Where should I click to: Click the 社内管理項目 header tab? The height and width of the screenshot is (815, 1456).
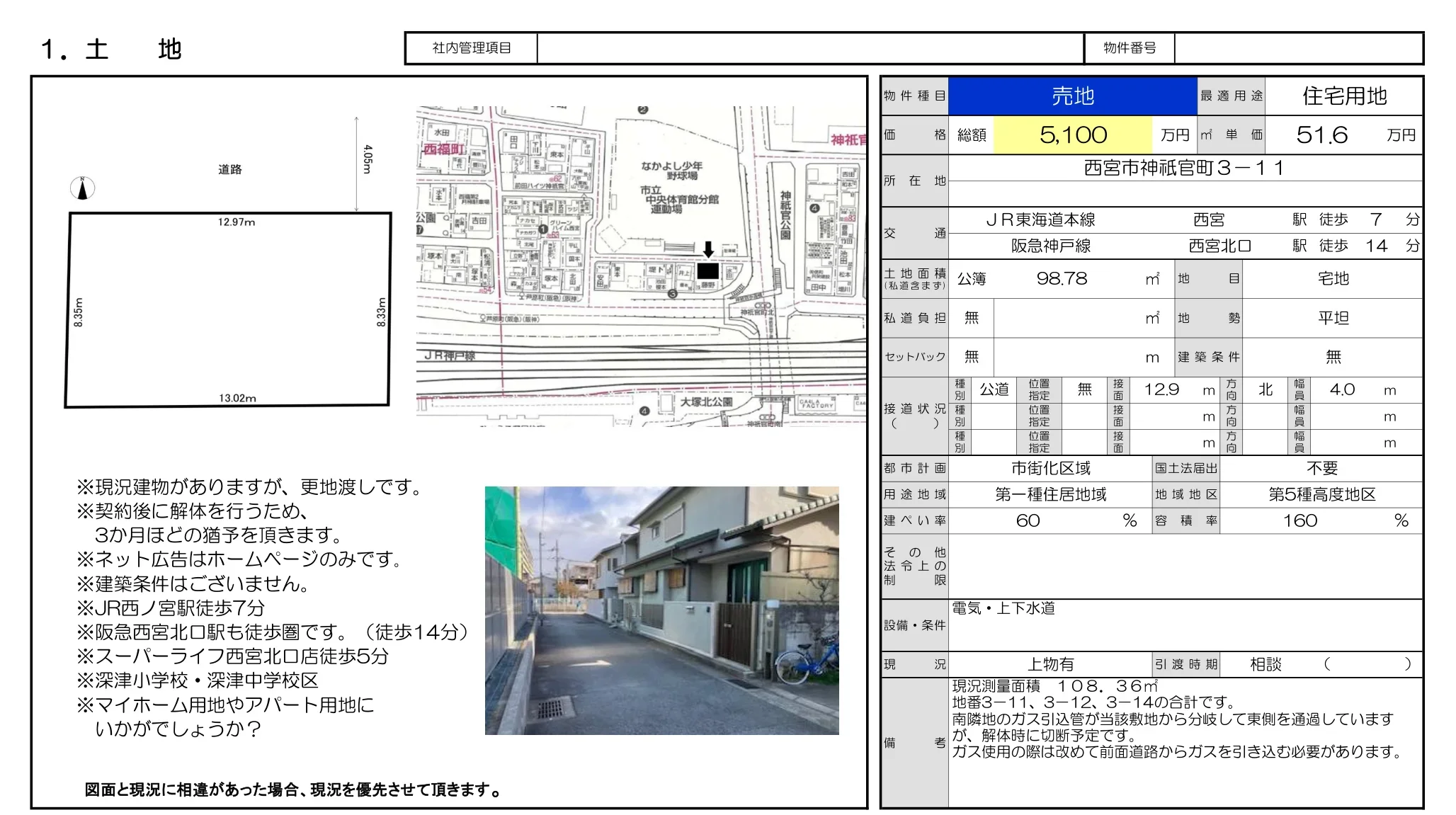[472, 49]
